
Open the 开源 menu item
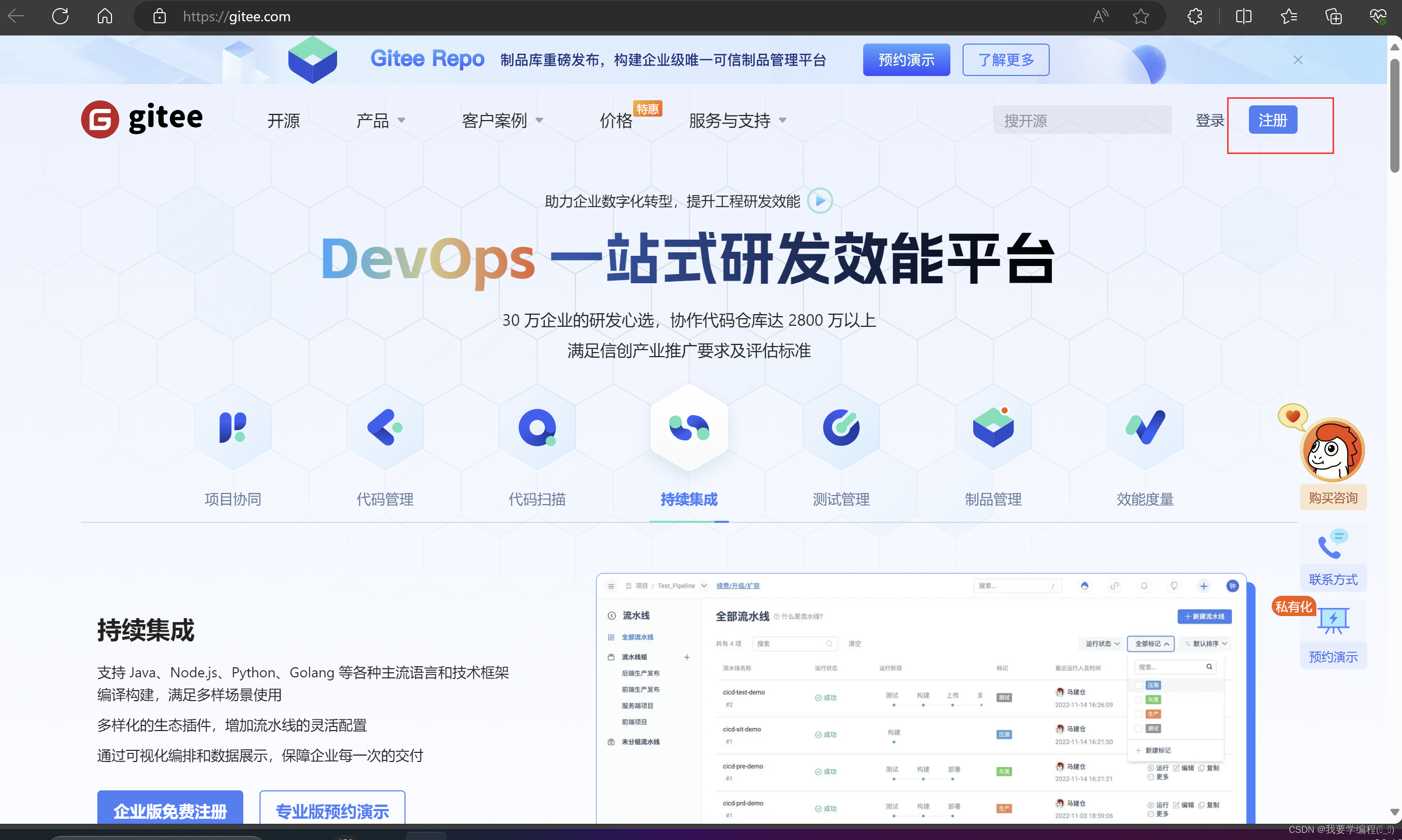[283, 121]
